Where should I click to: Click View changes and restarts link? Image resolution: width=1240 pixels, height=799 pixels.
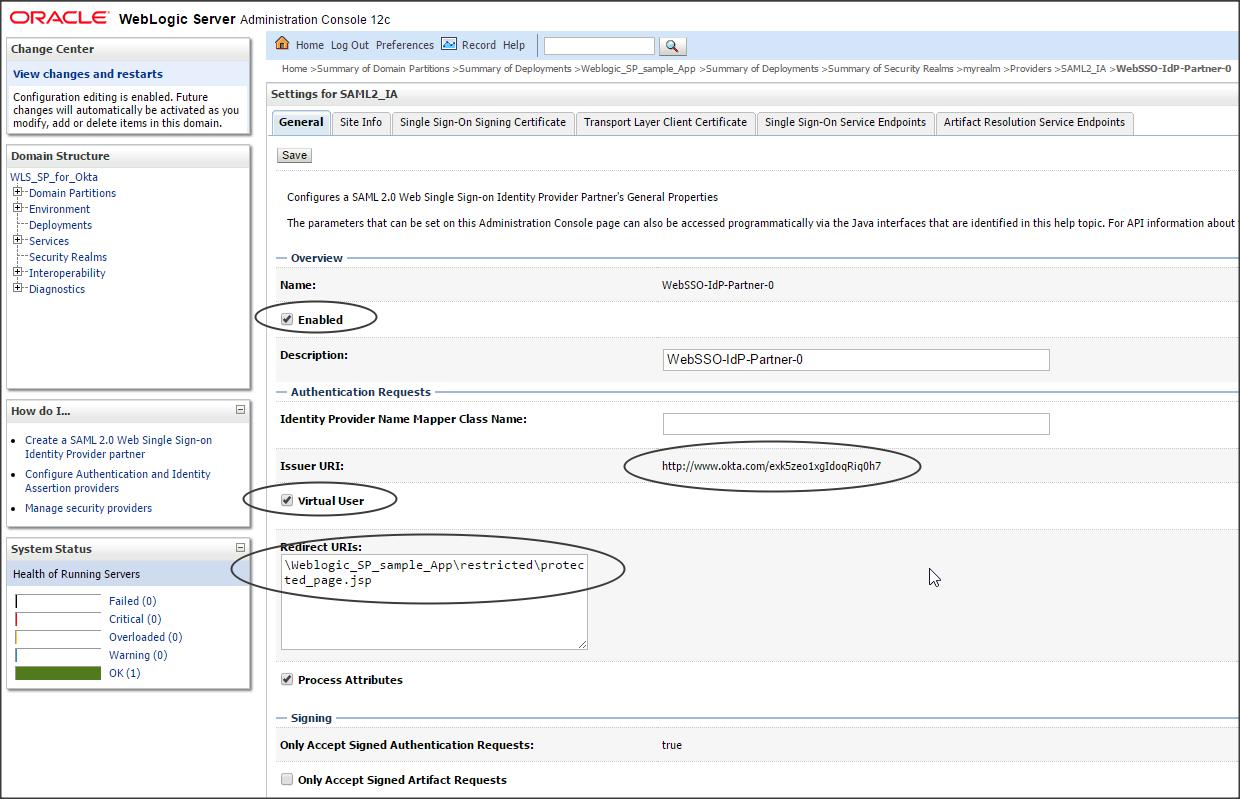coord(88,74)
